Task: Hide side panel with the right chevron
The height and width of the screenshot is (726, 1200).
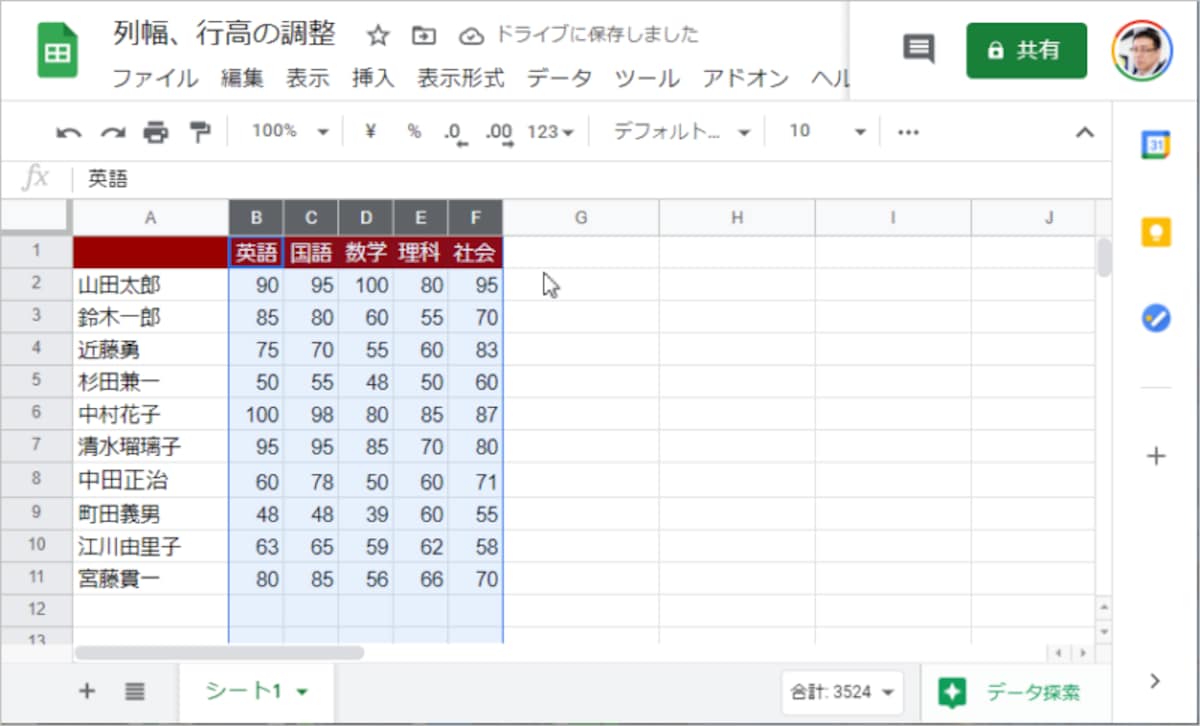Action: click(1155, 681)
